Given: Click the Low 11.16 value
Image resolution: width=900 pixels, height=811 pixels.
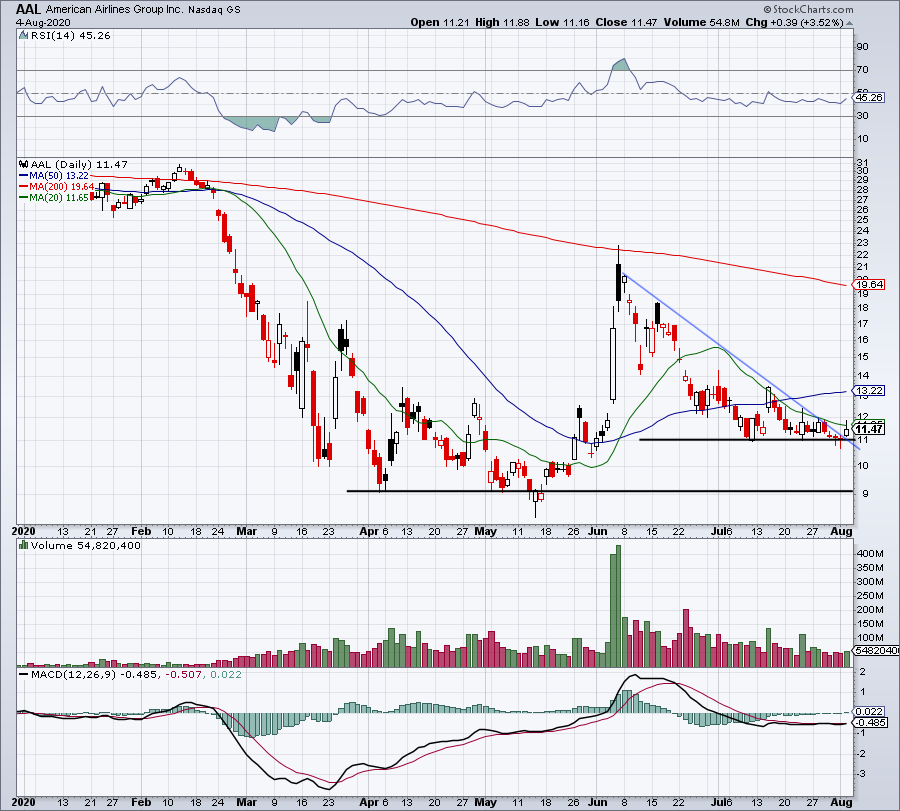Looking at the screenshot, I should pos(562,22).
